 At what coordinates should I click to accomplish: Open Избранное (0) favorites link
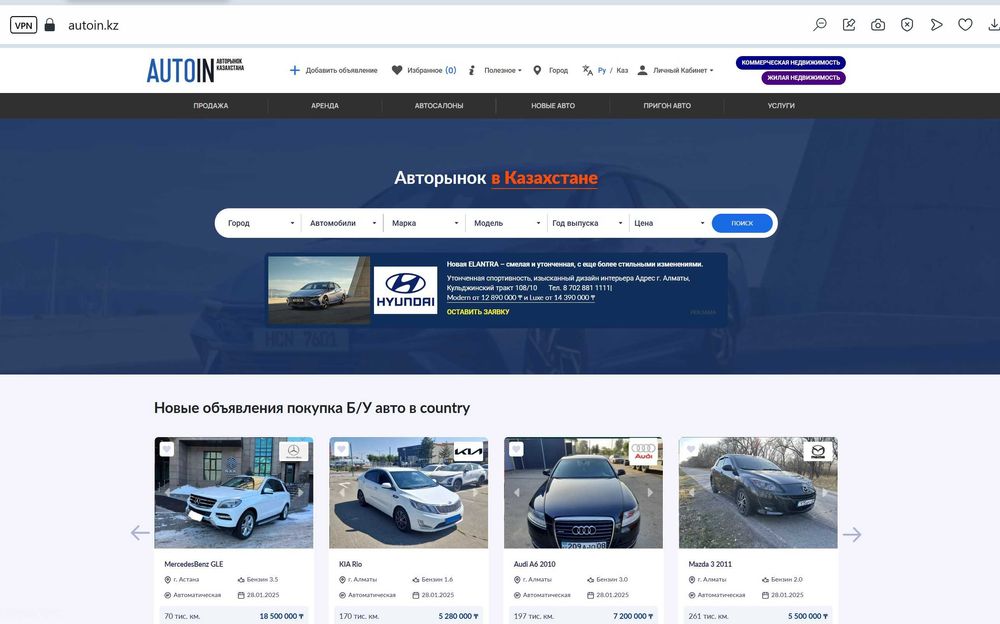point(432,70)
